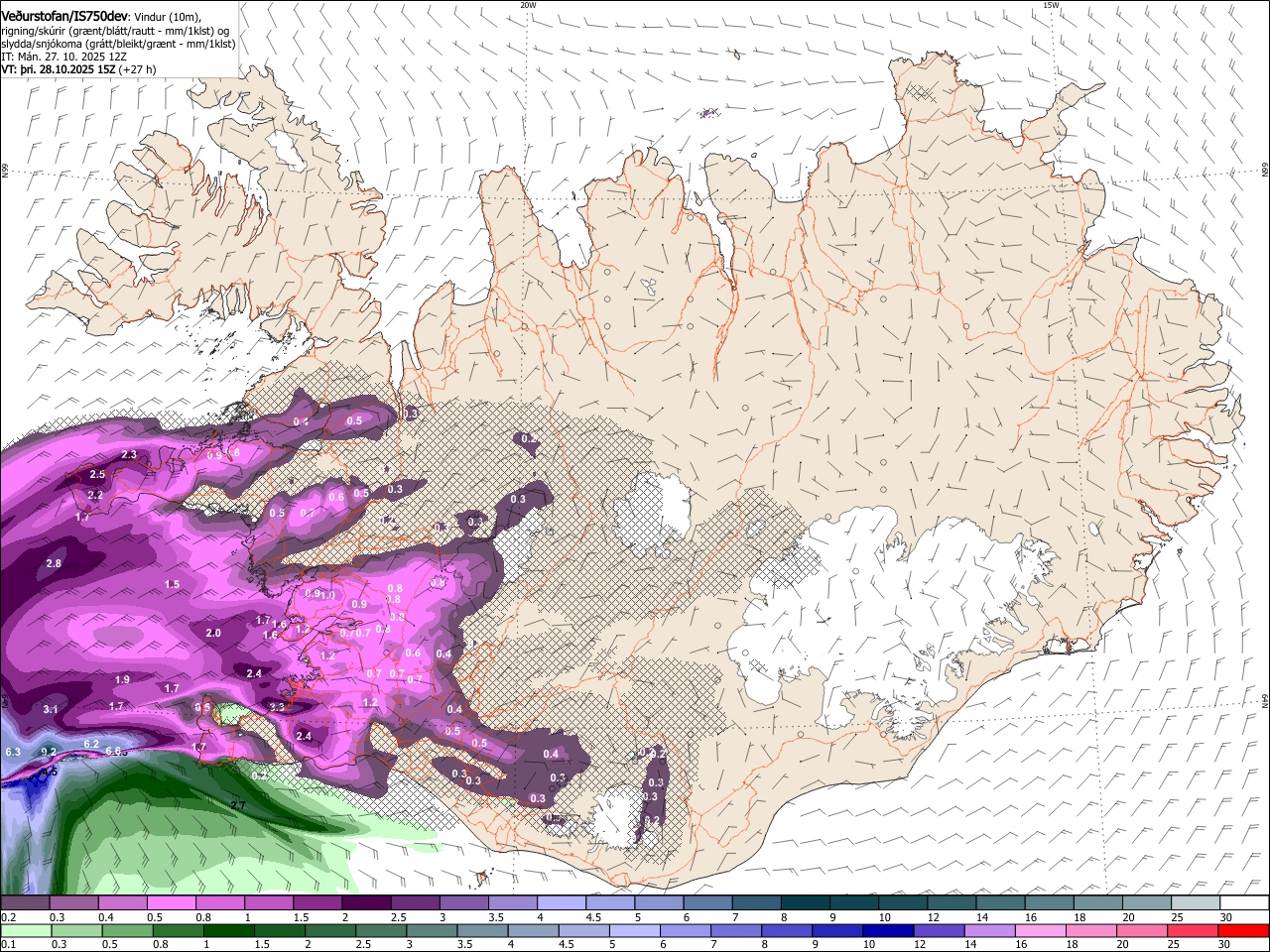Click the '6.2' value on the map
Image resolution: width=1270 pixels, height=952 pixels.
coord(91,744)
